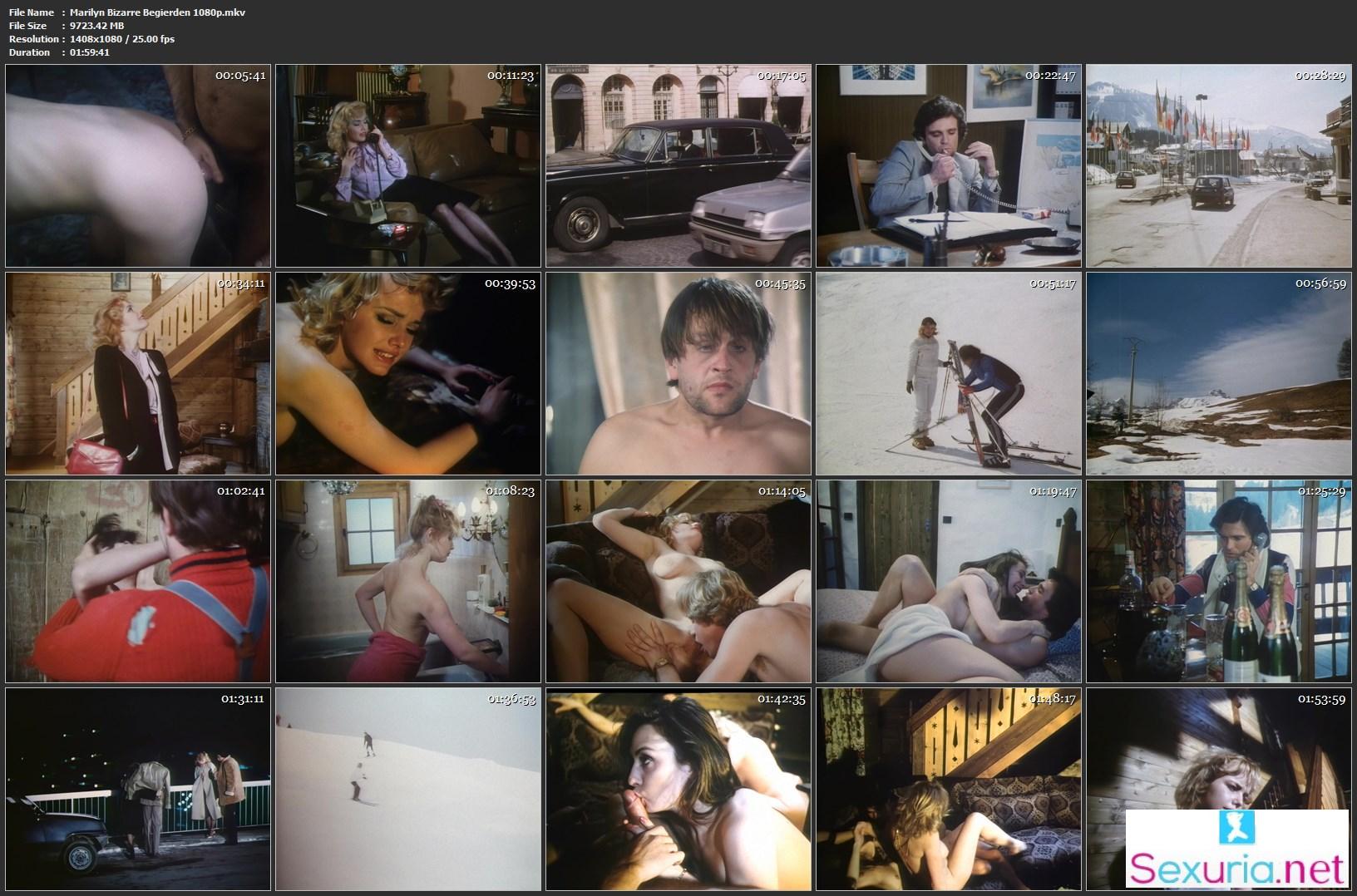
Task: Select the snowy street with flags thumbnail
Action: [x=1218, y=166]
